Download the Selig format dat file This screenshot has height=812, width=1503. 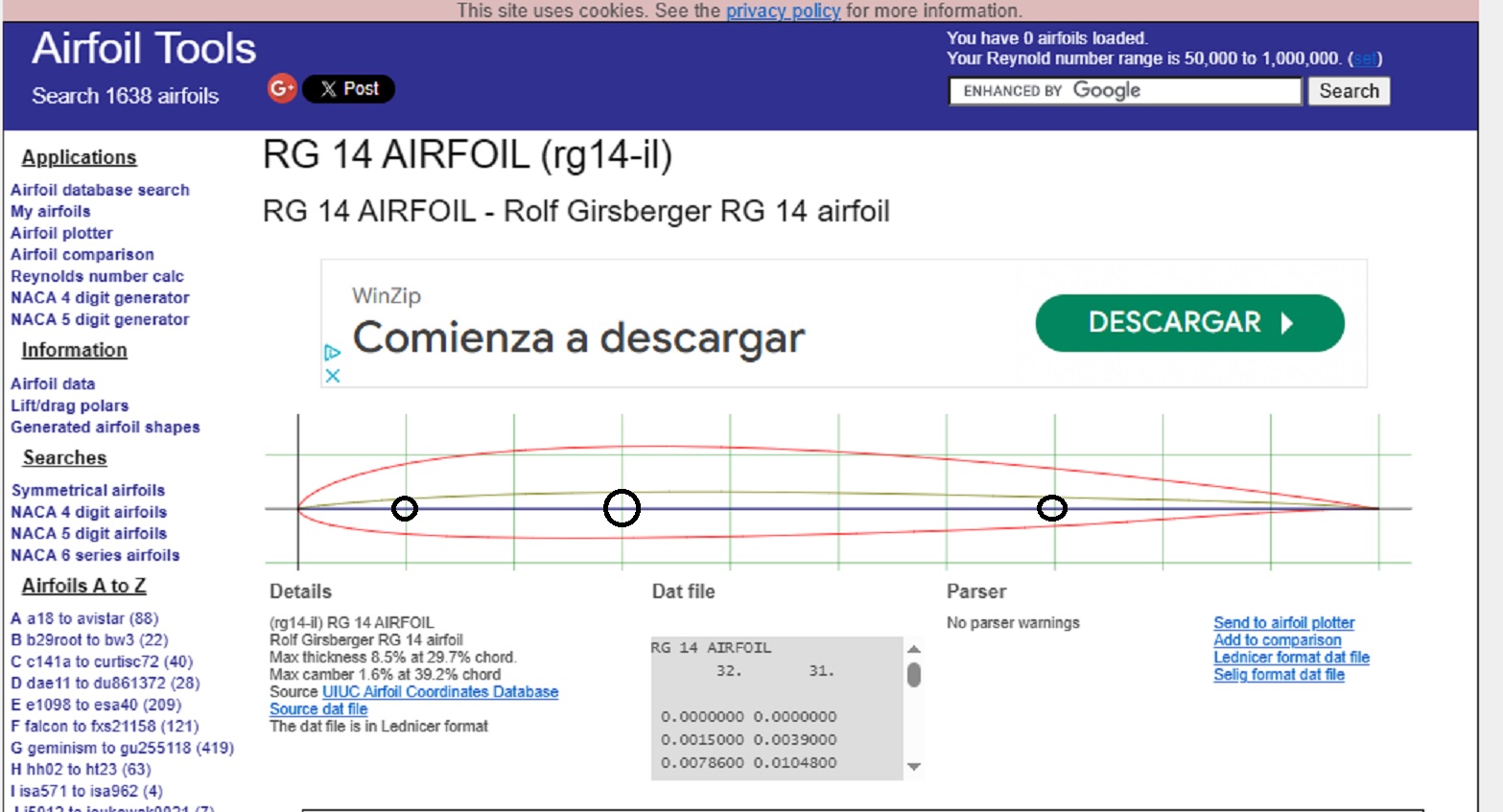(x=1279, y=675)
